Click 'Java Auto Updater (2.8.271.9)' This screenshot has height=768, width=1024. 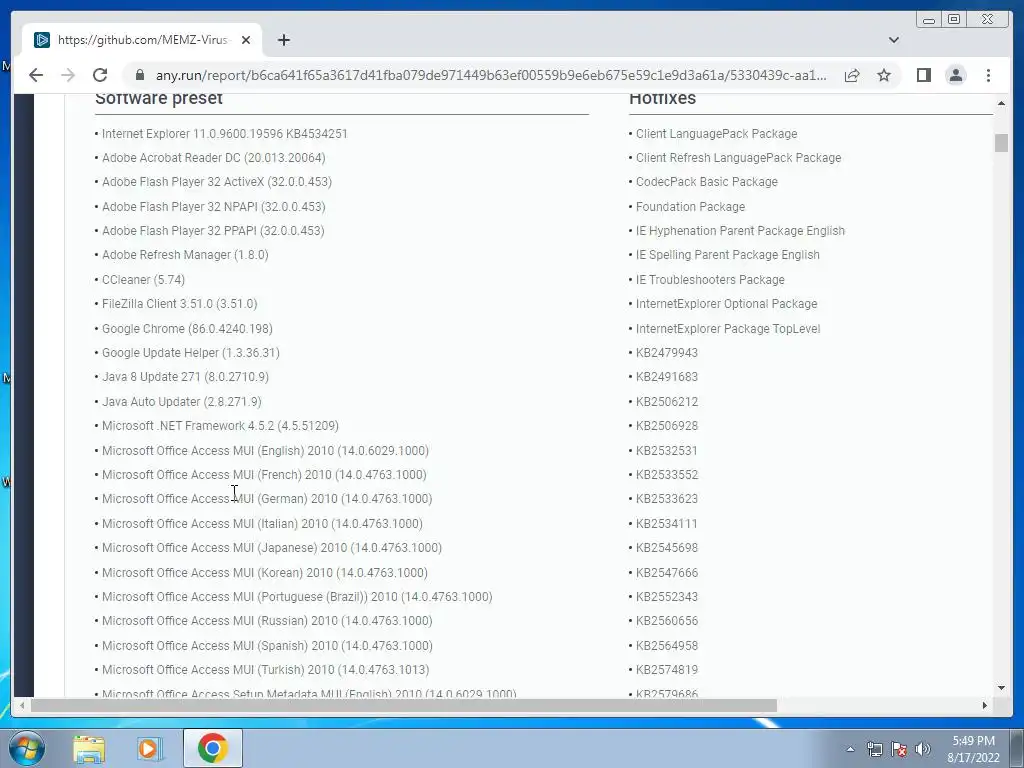(182, 402)
